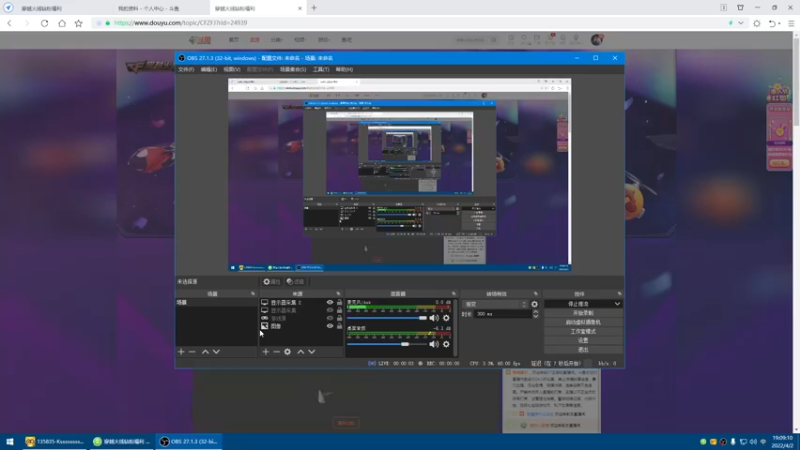
Task: Open a new browser tab
Action: pos(314,8)
